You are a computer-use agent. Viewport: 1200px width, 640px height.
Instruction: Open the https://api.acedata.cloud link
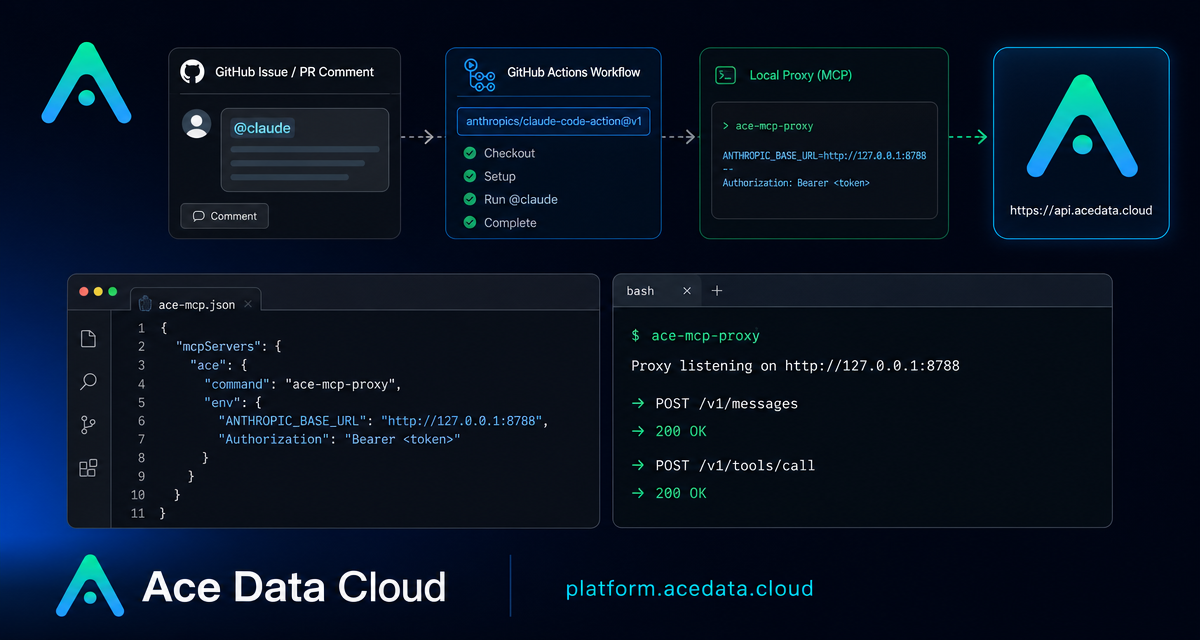(1081, 210)
